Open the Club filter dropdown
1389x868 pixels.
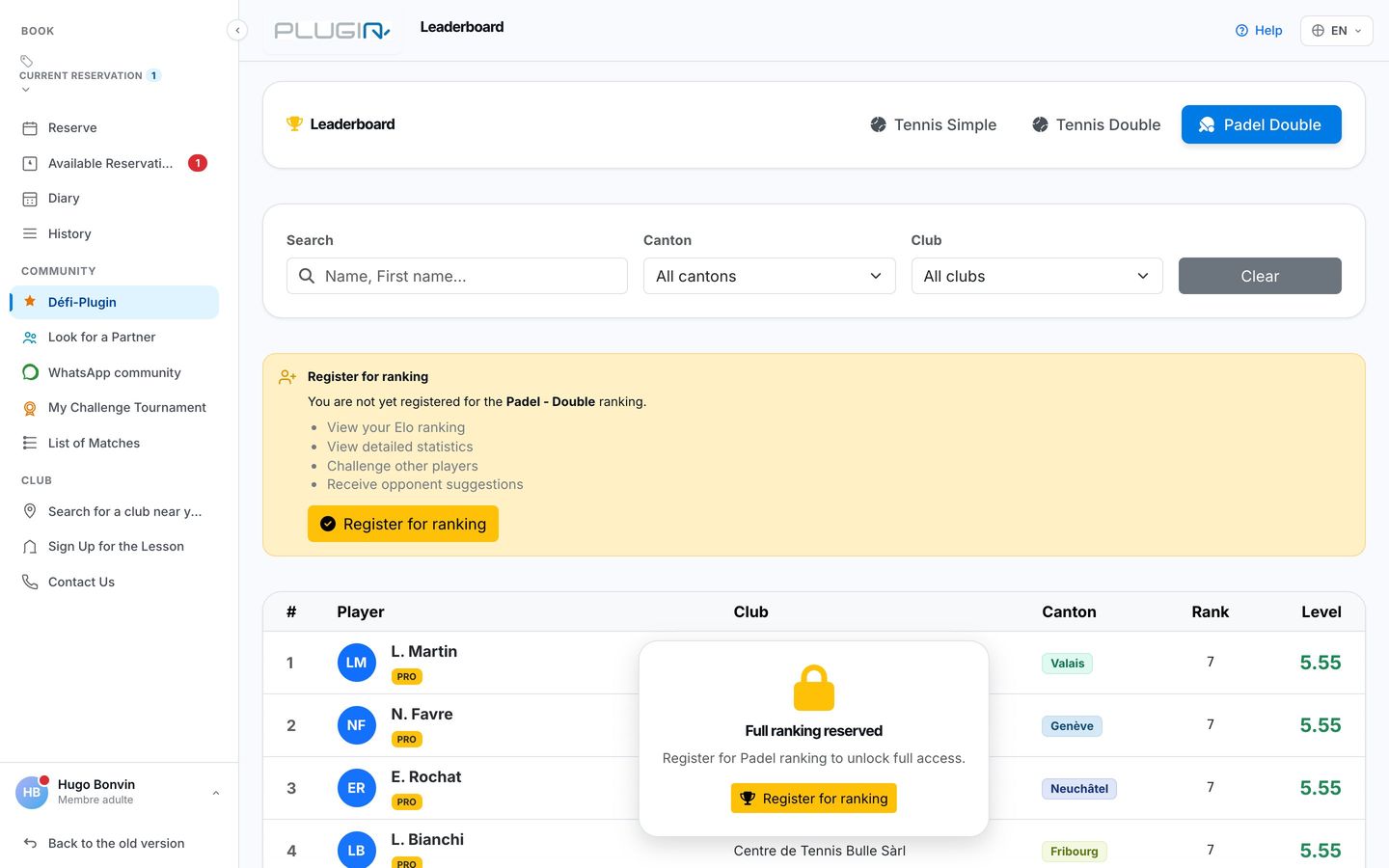pyautogui.click(x=1037, y=276)
